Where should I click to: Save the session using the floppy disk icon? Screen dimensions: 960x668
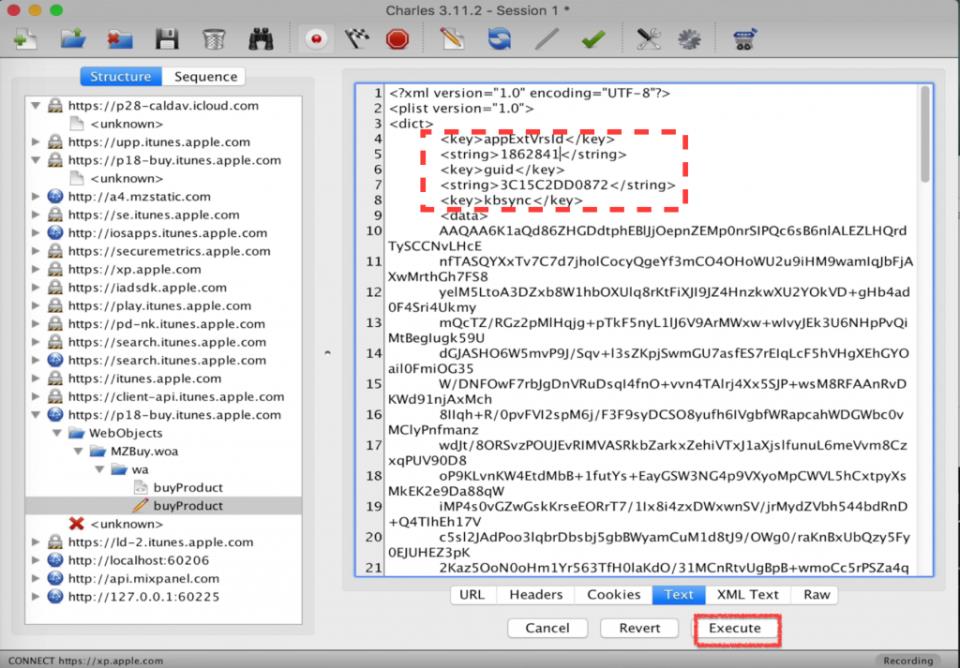coord(166,39)
